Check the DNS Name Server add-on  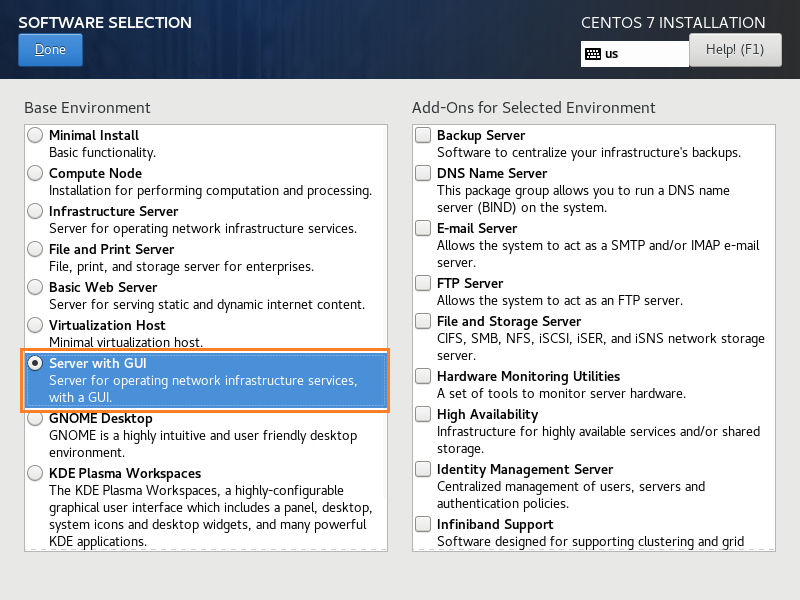pos(423,173)
